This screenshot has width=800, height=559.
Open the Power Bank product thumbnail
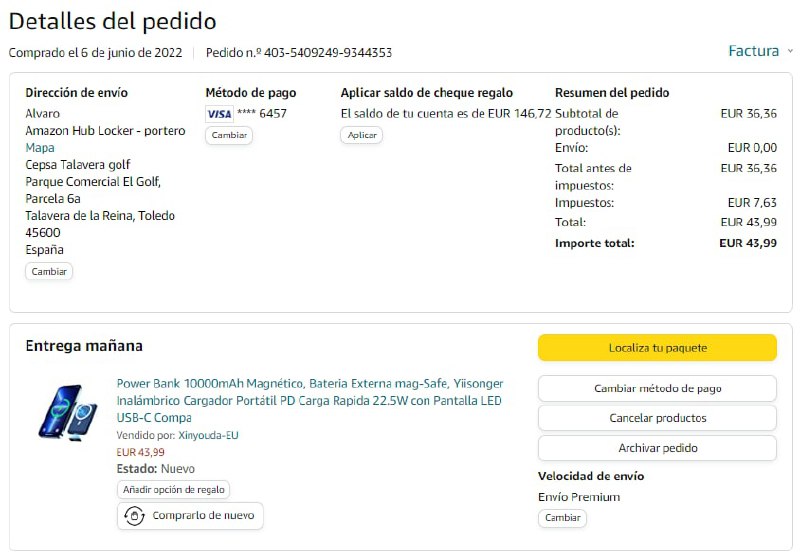coord(67,412)
